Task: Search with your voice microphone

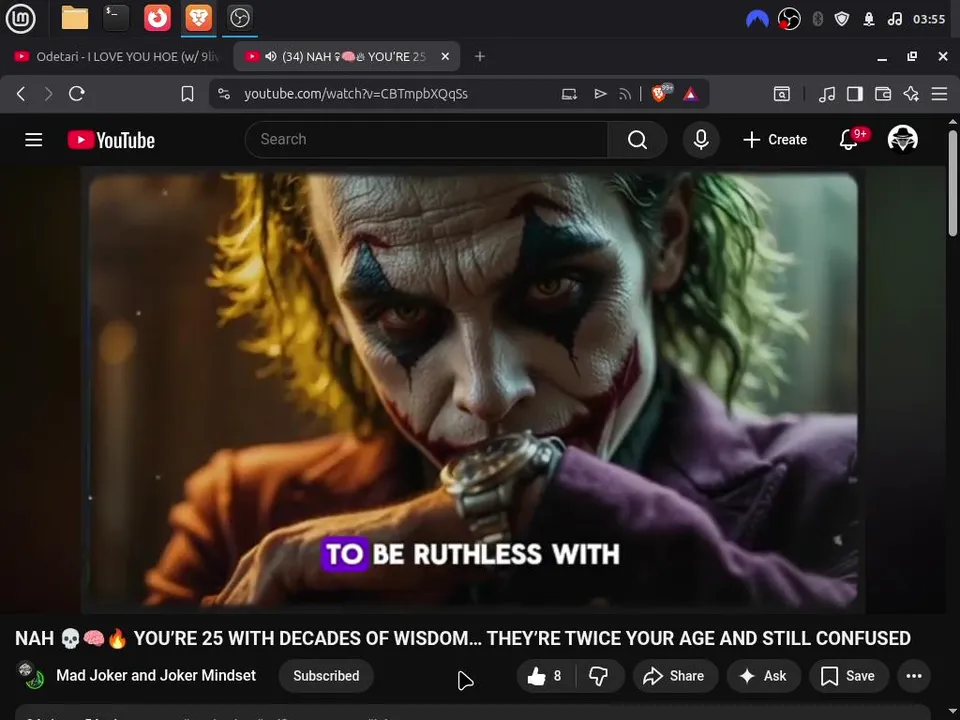Action: click(701, 140)
